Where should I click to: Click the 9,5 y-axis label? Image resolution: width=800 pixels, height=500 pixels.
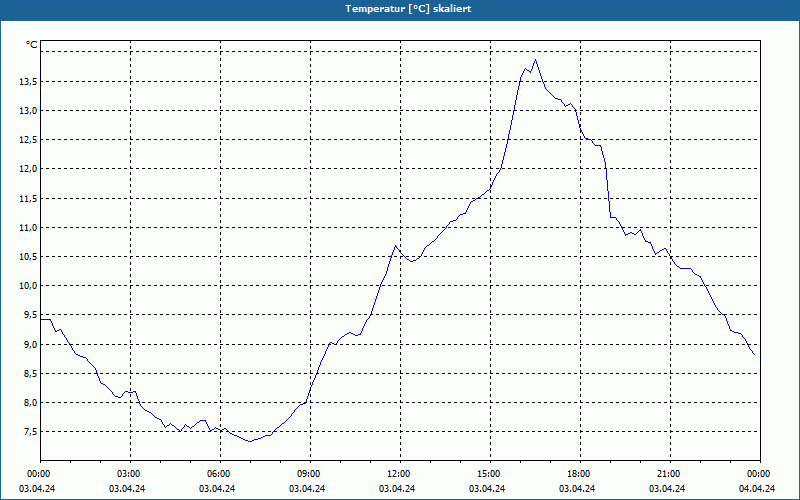pos(31,315)
